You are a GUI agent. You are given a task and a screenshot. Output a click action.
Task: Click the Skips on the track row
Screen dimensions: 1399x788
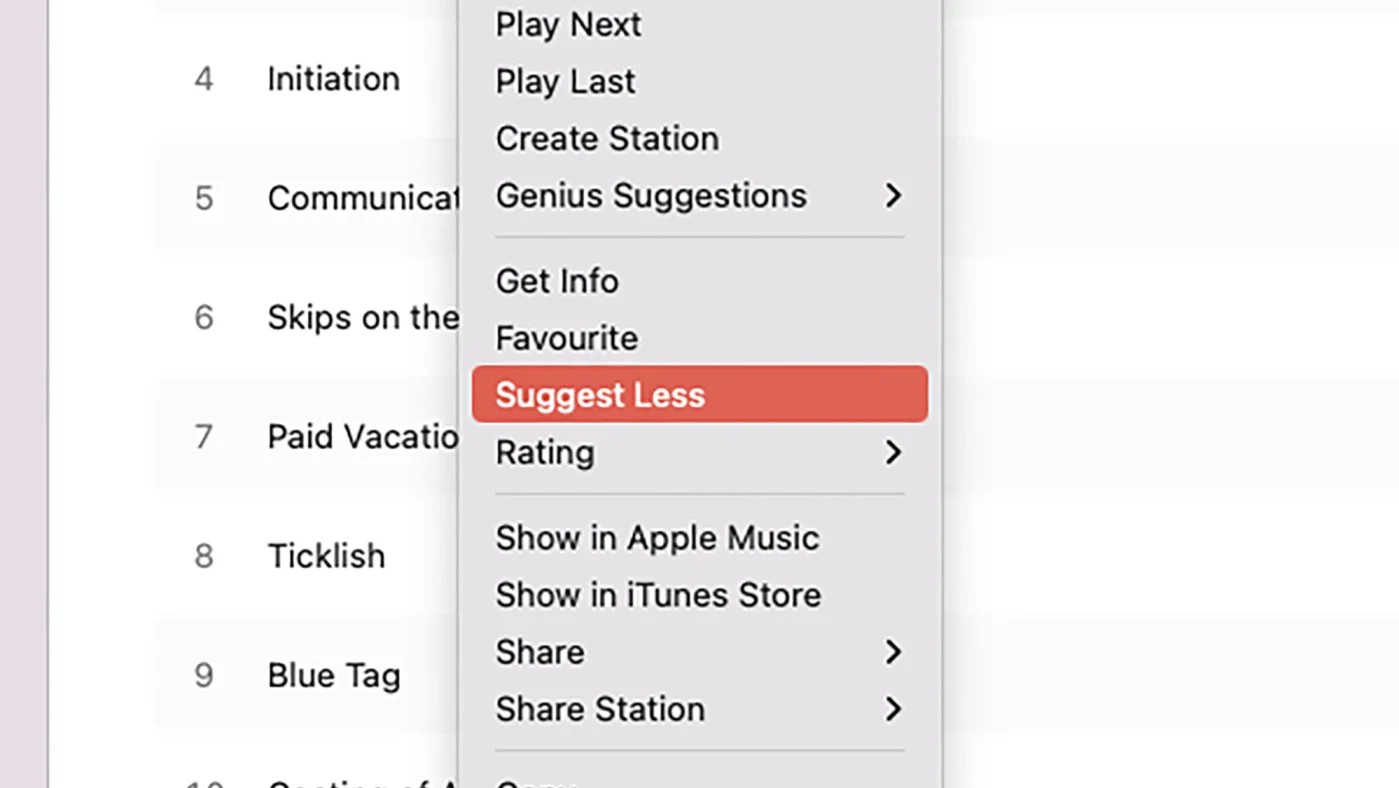[362, 318]
